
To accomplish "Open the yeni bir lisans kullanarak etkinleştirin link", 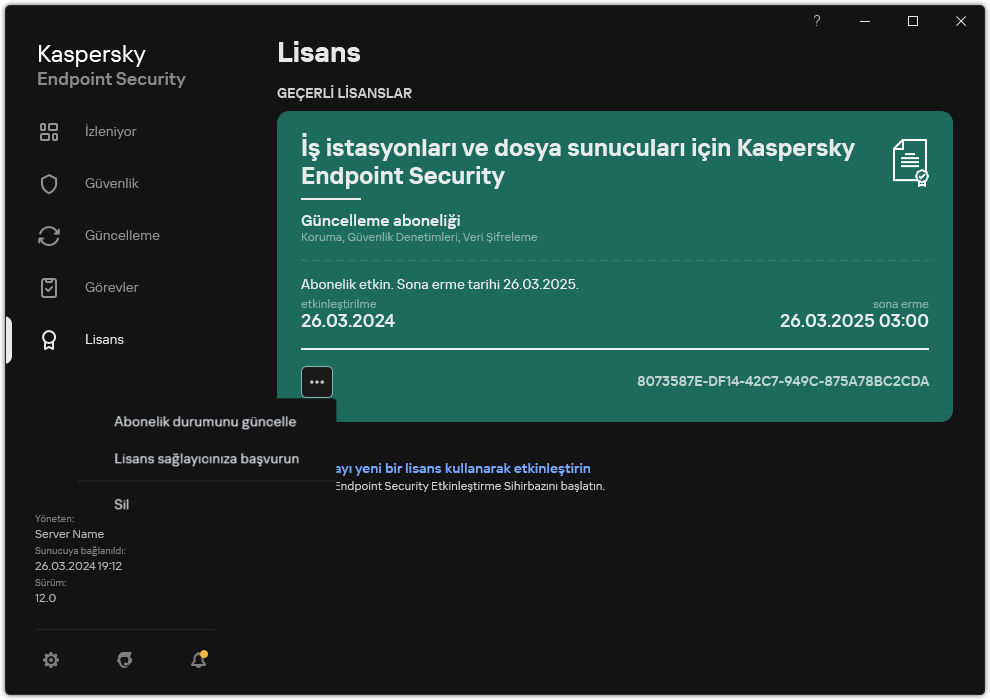I will (463, 468).
